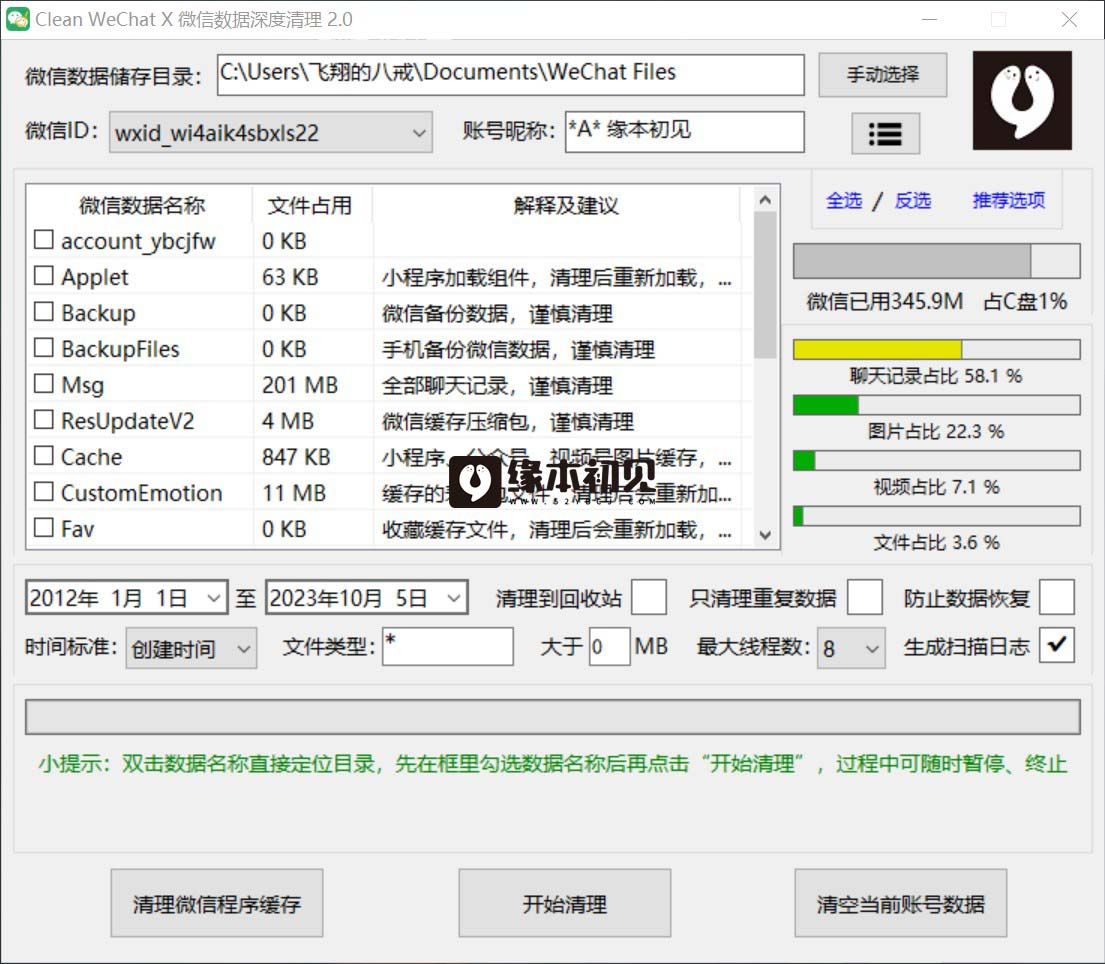Uncheck 生成扫描日志 checkbox
The height and width of the screenshot is (964, 1105).
pyautogui.click(x=1057, y=645)
